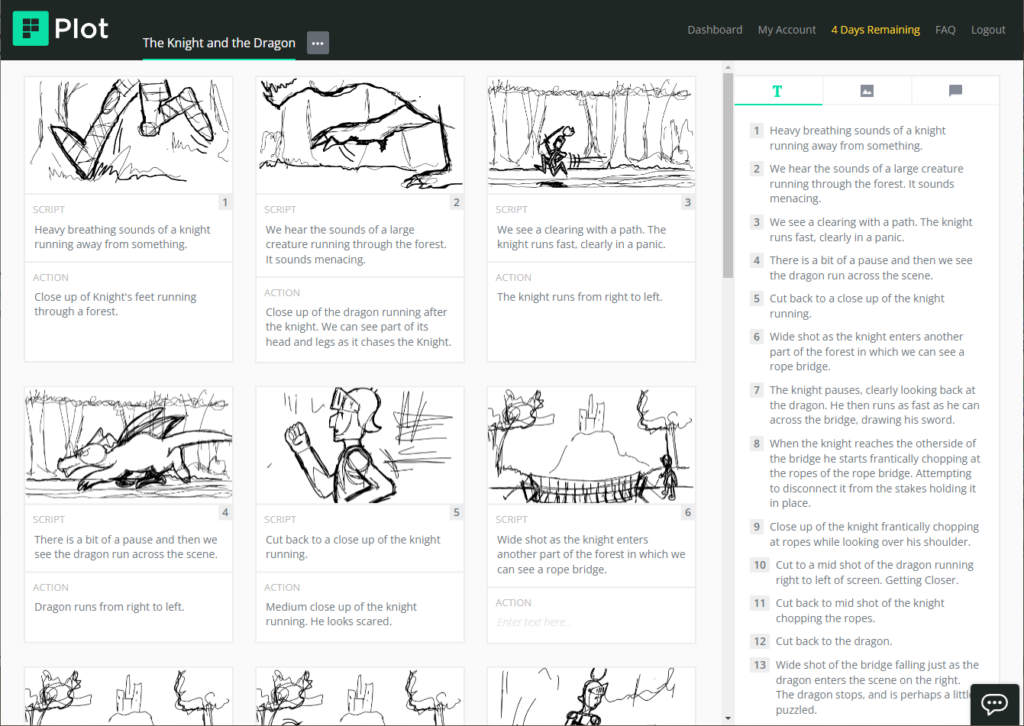Select script line 6 wide shot entry

pyautogui.click(x=867, y=351)
